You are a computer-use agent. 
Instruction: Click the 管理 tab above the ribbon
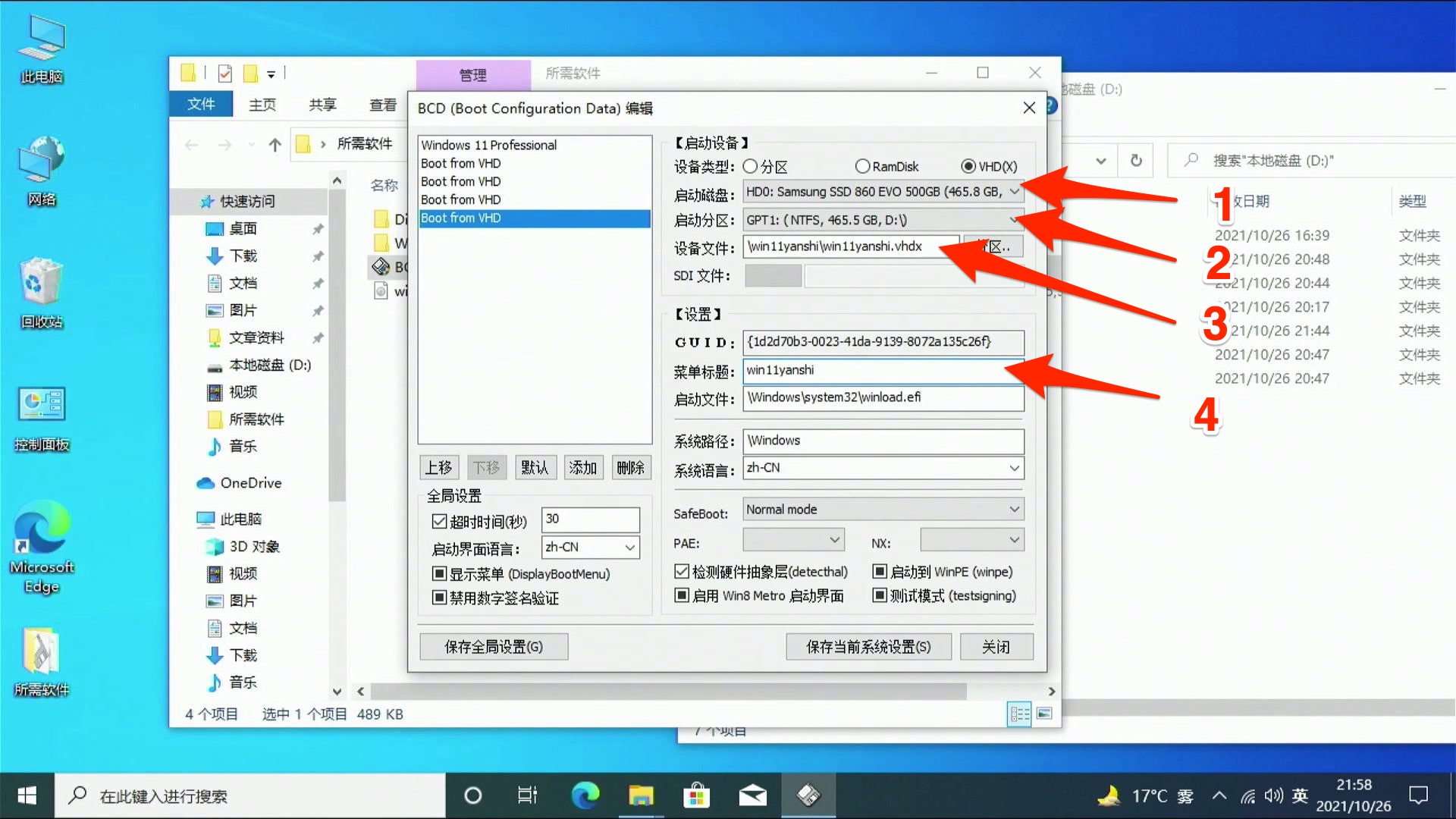(x=472, y=75)
